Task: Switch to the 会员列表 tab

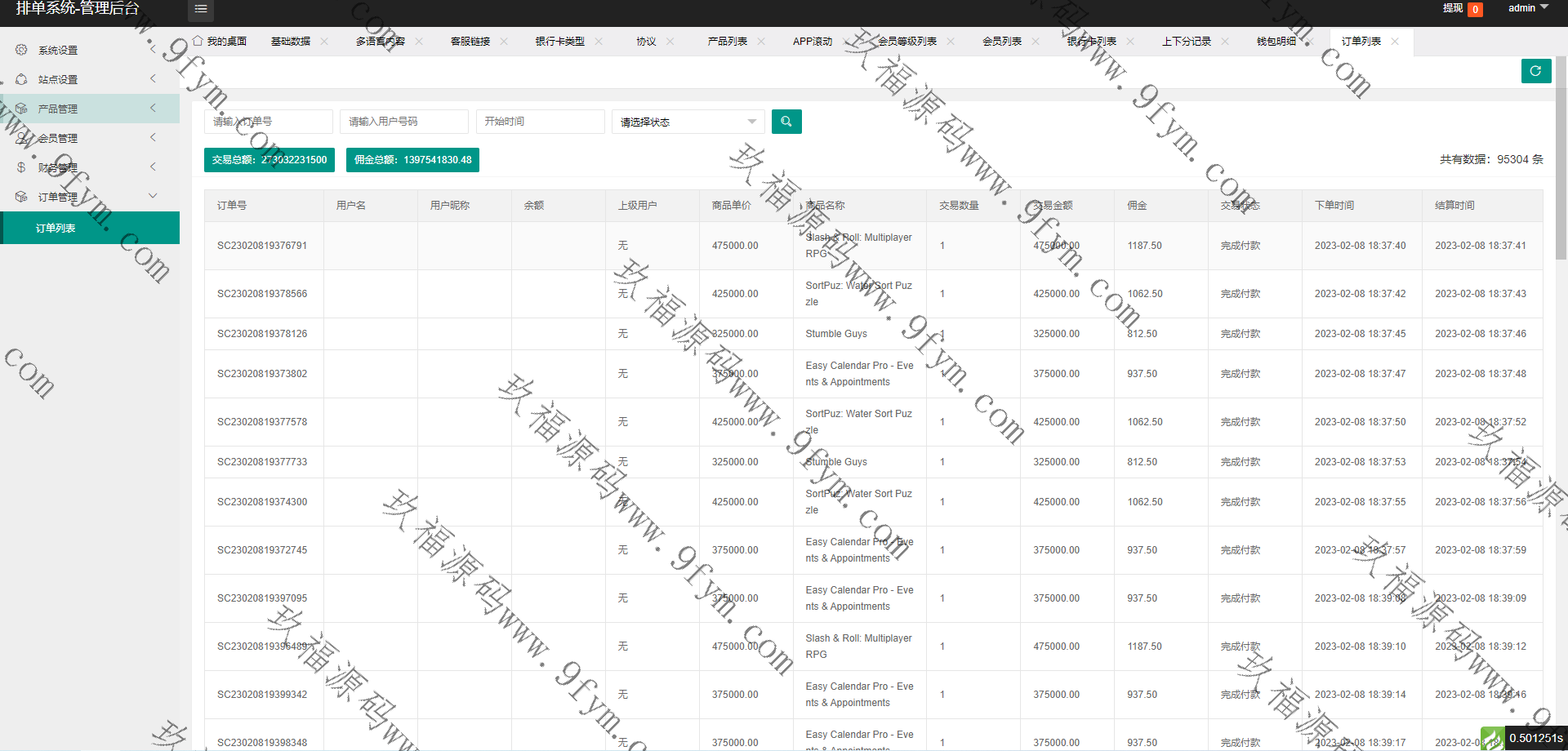Action: tap(1001, 42)
